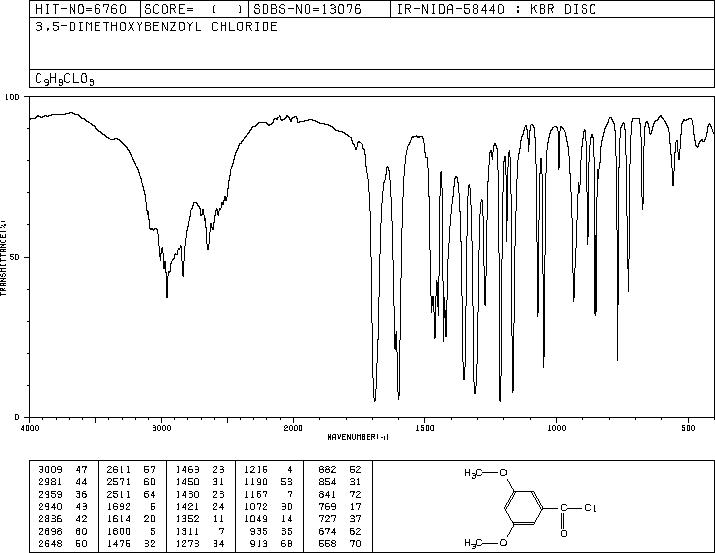715x553 pixels.
Task: Click the benzene ring in the structure drawing
Action: (x=524, y=508)
